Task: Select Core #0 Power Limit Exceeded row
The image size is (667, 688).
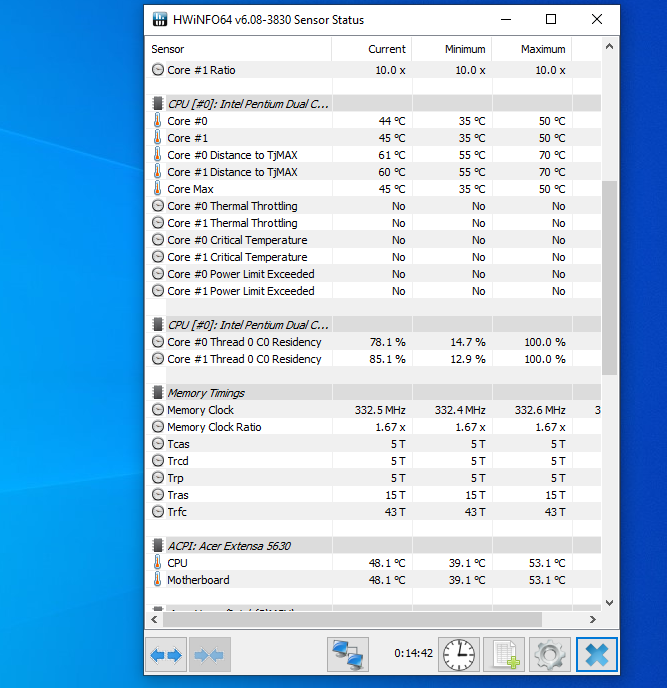Action: point(373,274)
